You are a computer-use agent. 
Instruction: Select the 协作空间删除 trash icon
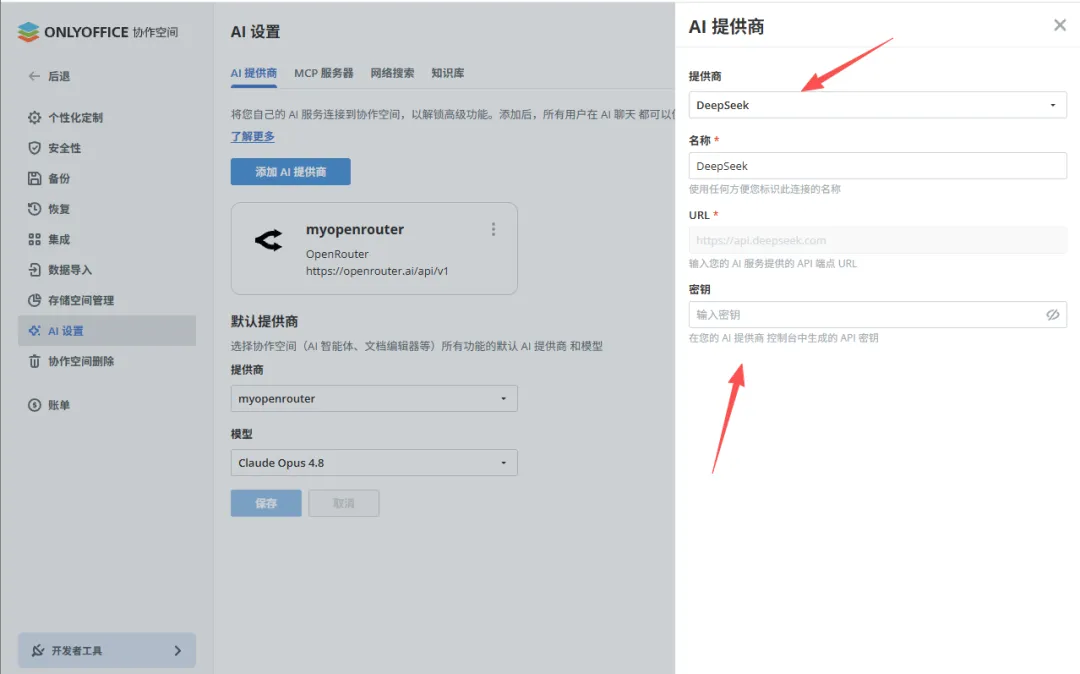pyautogui.click(x=34, y=361)
